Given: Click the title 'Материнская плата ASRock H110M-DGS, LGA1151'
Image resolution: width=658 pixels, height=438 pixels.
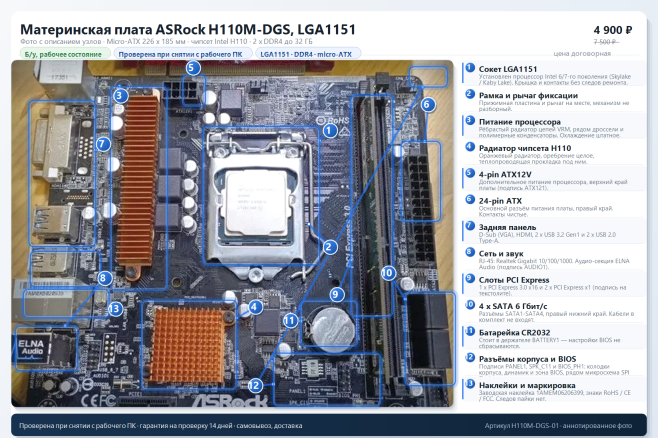Looking at the screenshot, I should pyautogui.click(x=188, y=30).
